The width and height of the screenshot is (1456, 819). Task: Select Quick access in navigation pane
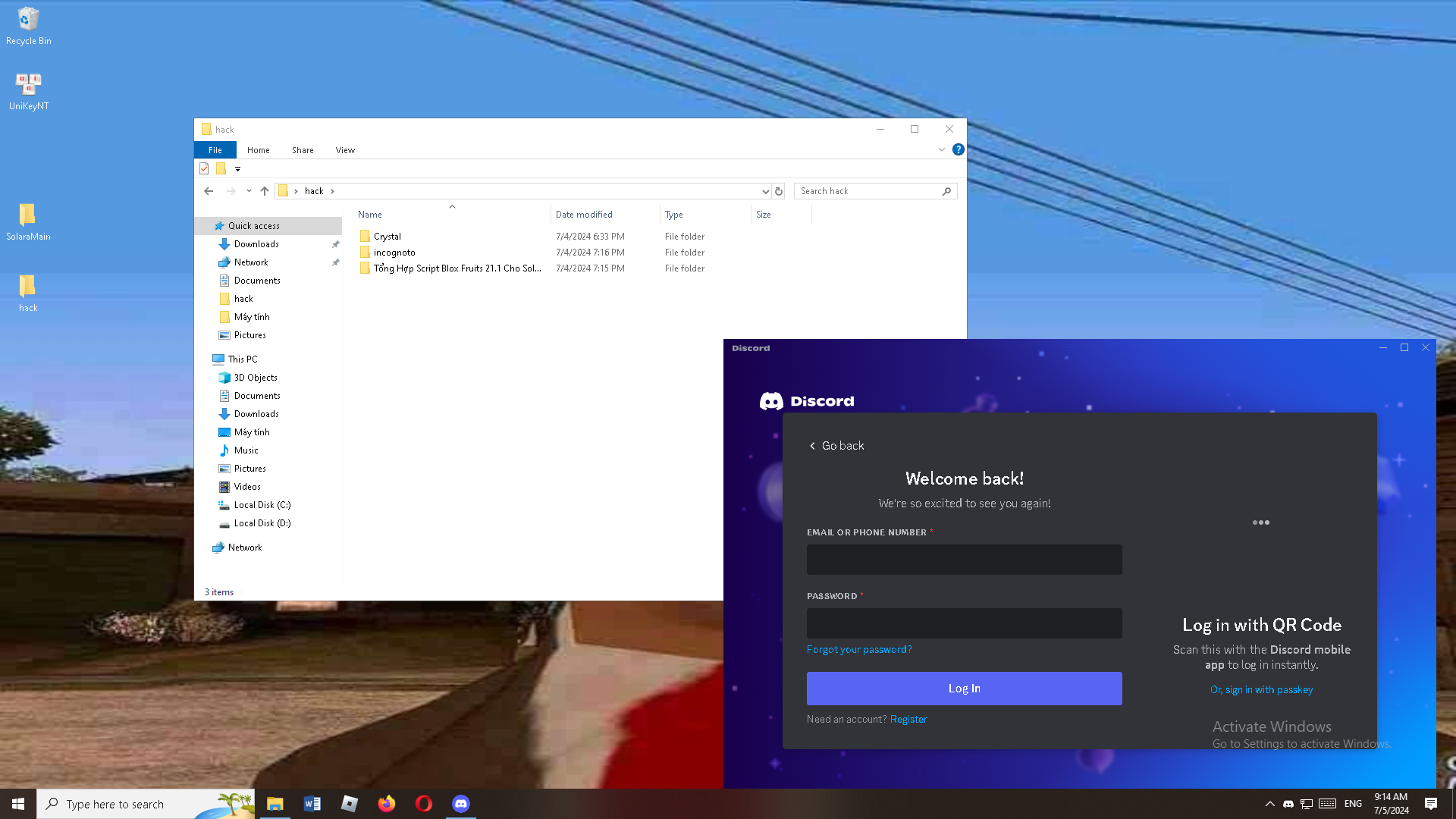(253, 226)
